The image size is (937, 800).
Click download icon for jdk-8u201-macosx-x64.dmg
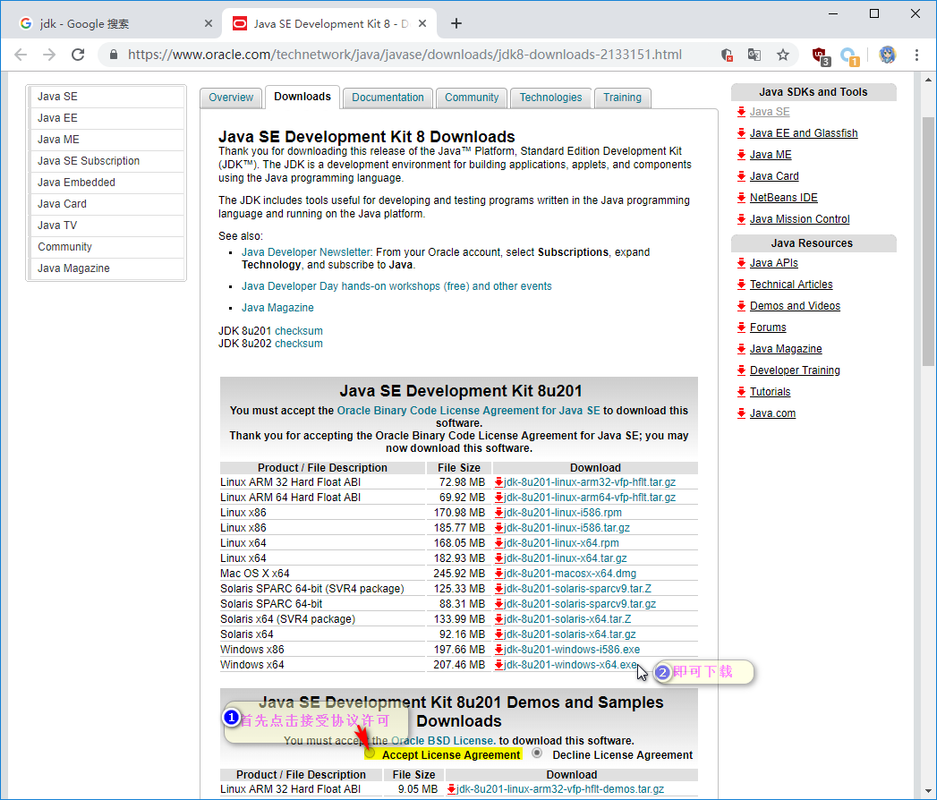498,574
